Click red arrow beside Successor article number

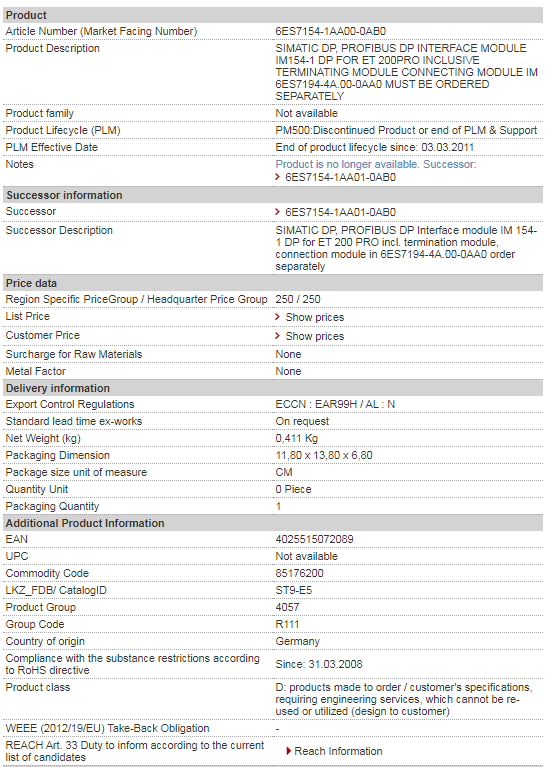(x=277, y=212)
